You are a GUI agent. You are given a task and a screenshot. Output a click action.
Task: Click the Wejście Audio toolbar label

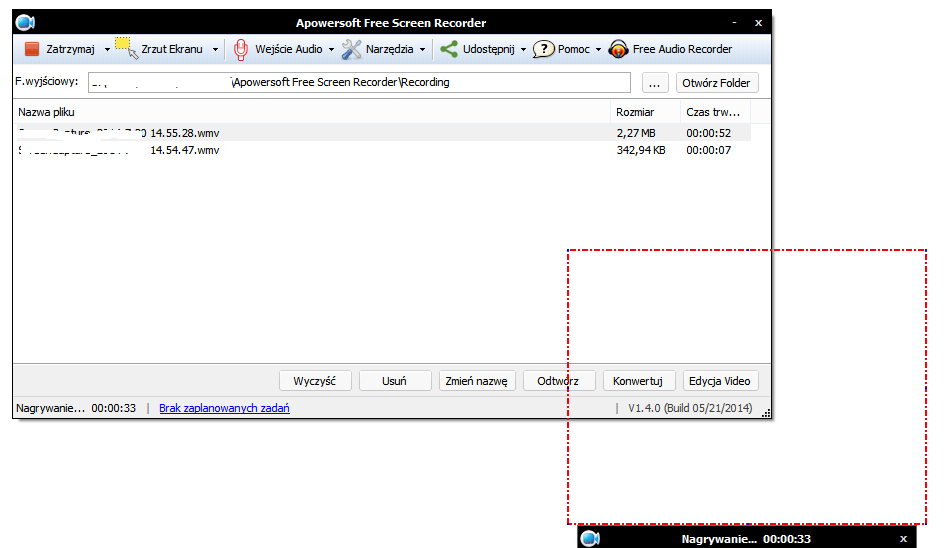point(288,49)
